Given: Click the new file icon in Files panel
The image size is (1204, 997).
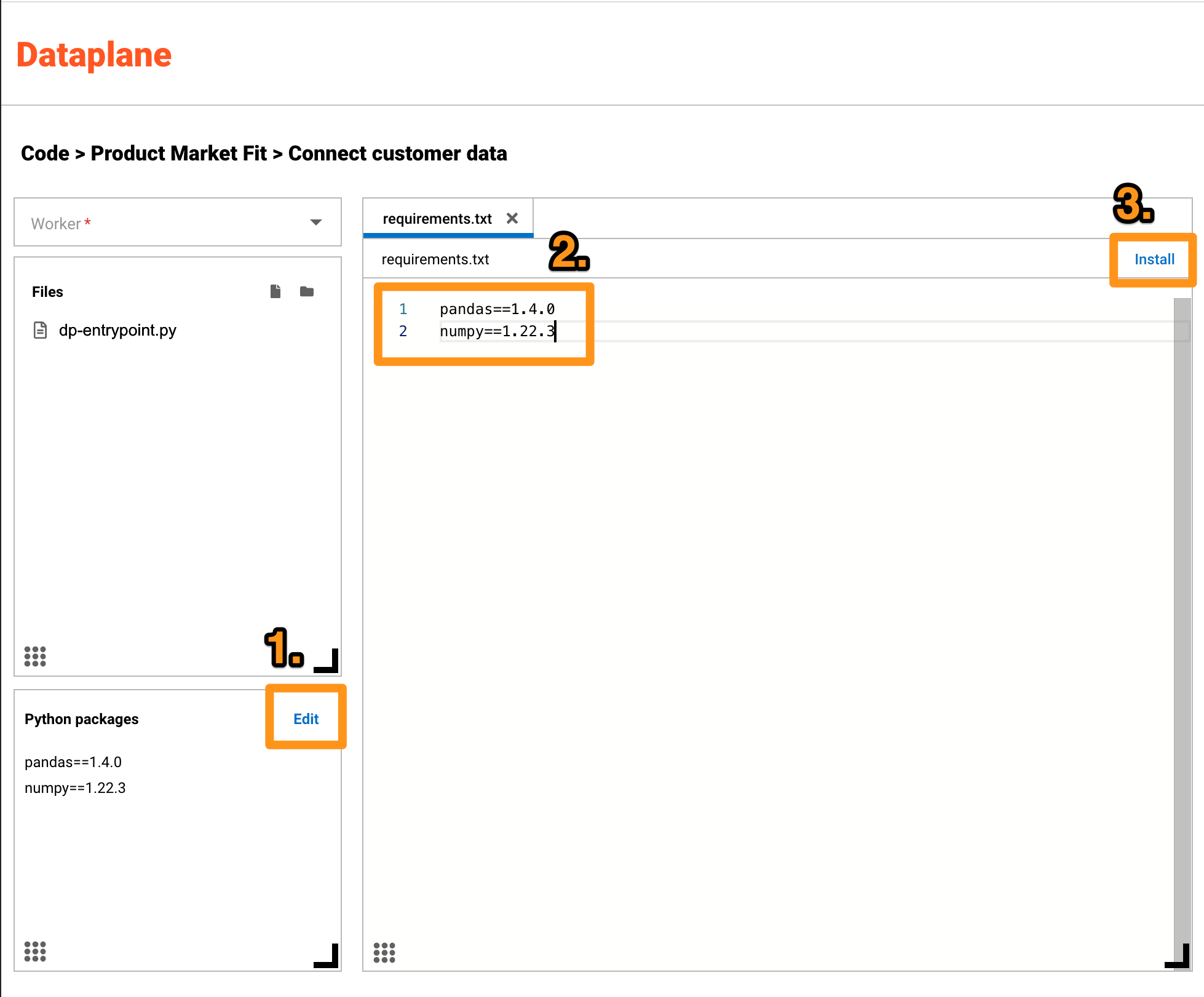Looking at the screenshot, I should point(275,291).
